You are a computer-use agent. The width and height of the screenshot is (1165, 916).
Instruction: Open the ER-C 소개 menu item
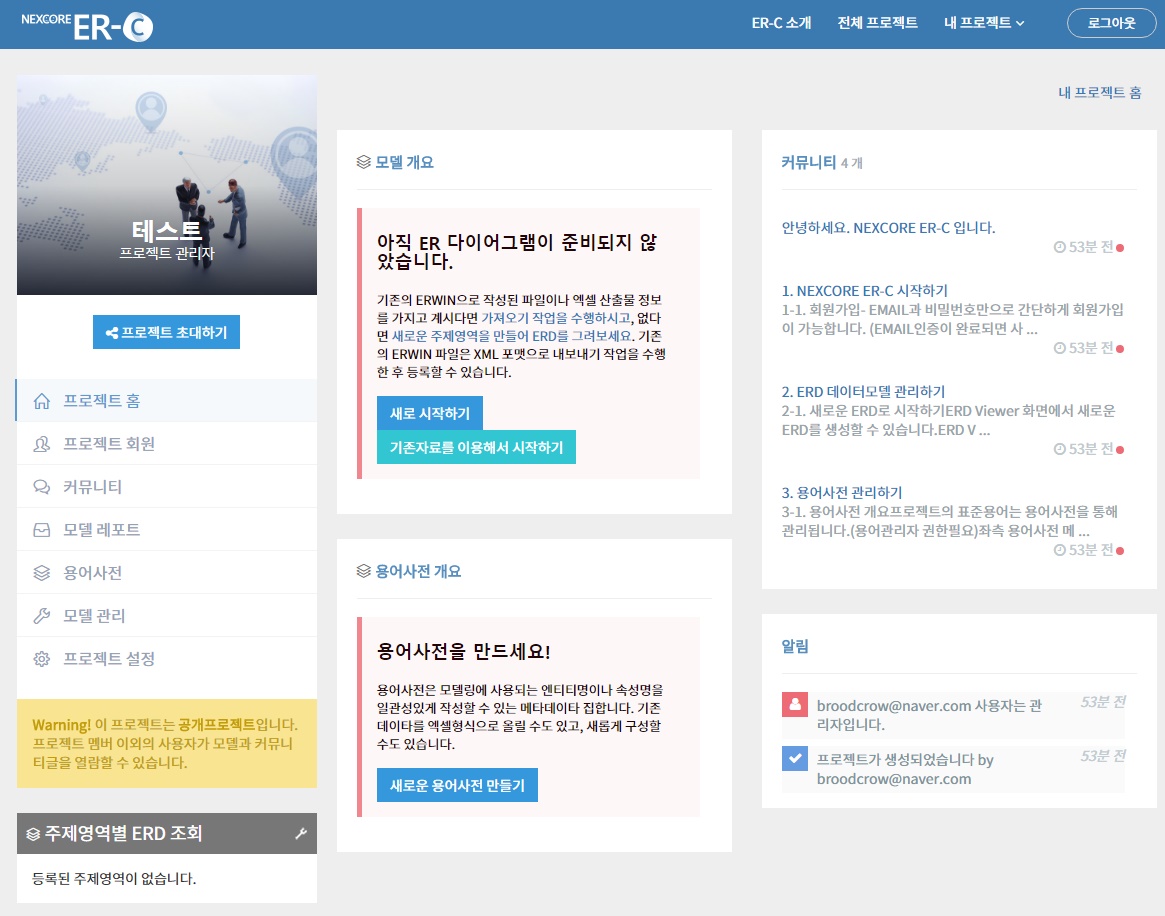click(x=781, y=23)
